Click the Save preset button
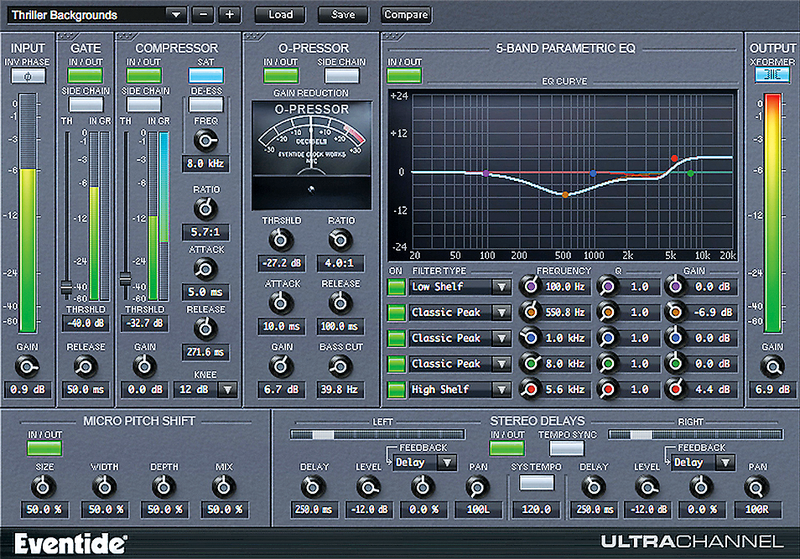This screenshot has width=800, height=559. [x=343, y=15]
